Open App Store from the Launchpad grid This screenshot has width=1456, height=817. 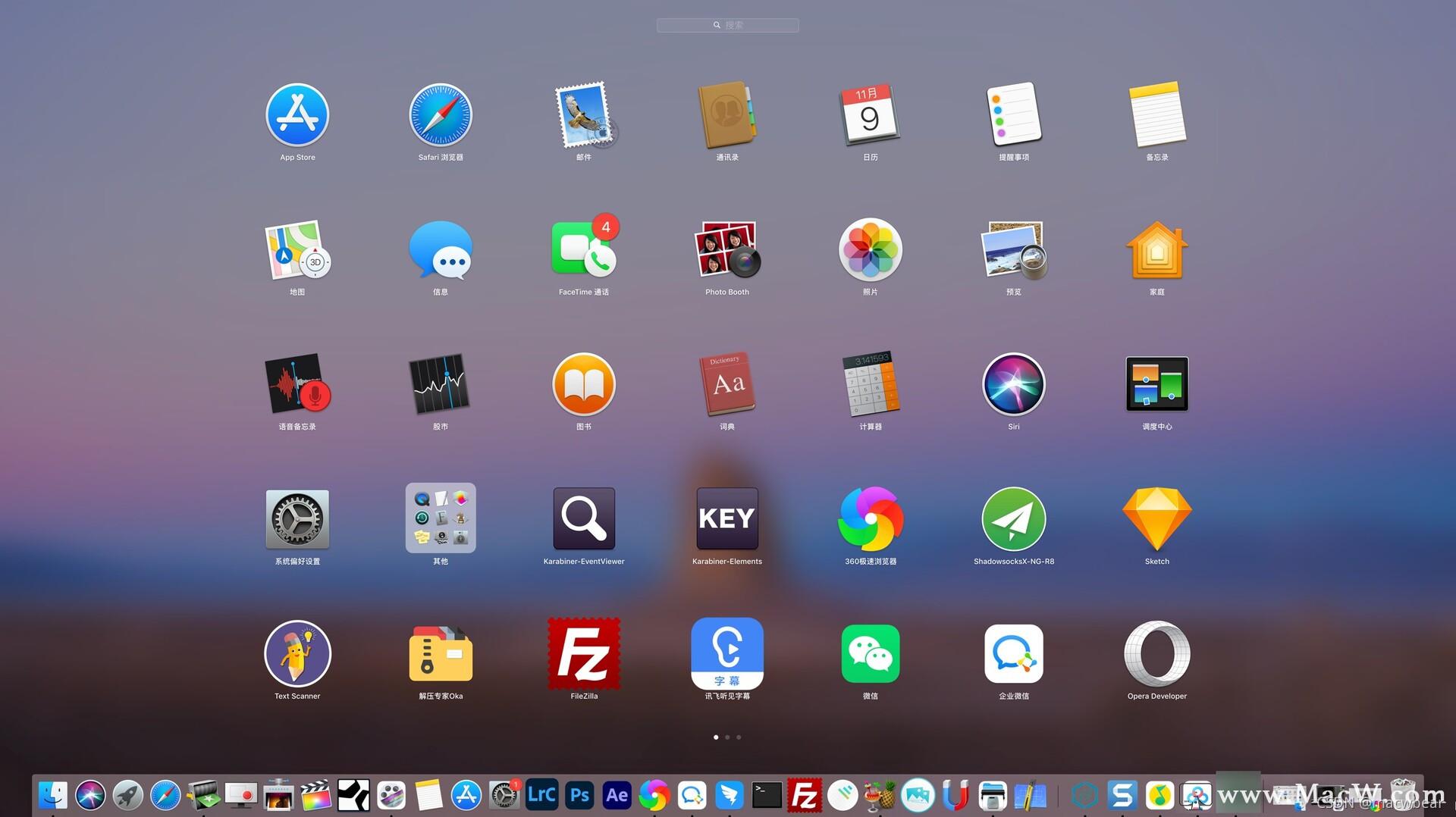coord(297,115)
